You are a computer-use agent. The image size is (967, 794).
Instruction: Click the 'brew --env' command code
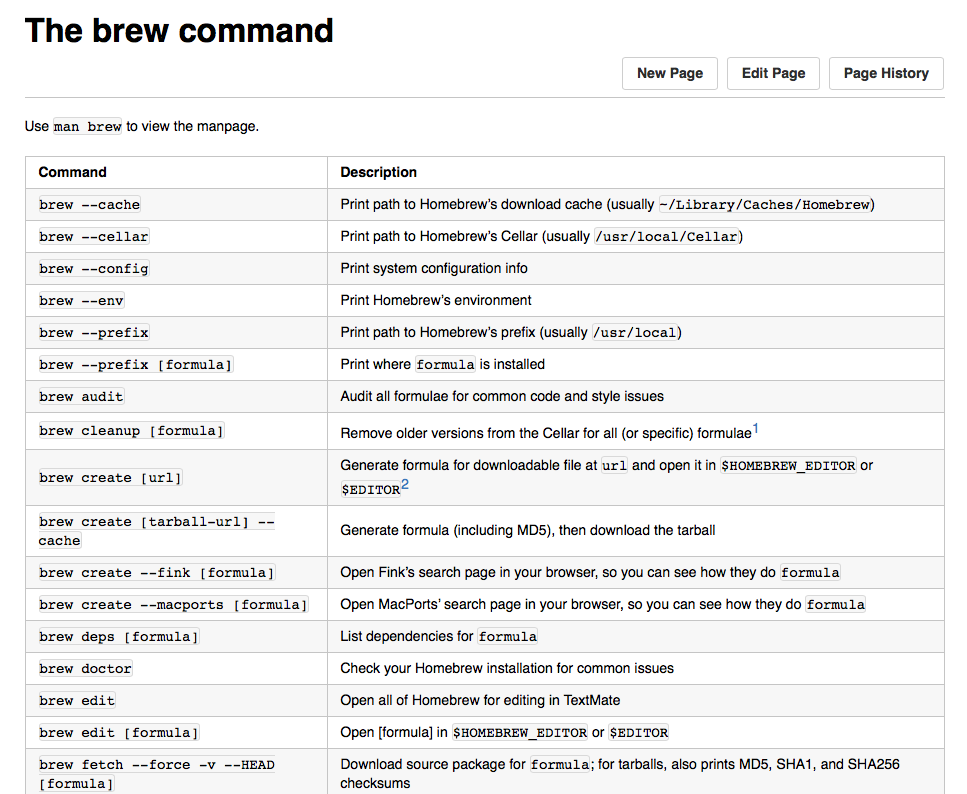tap(81, 300)
